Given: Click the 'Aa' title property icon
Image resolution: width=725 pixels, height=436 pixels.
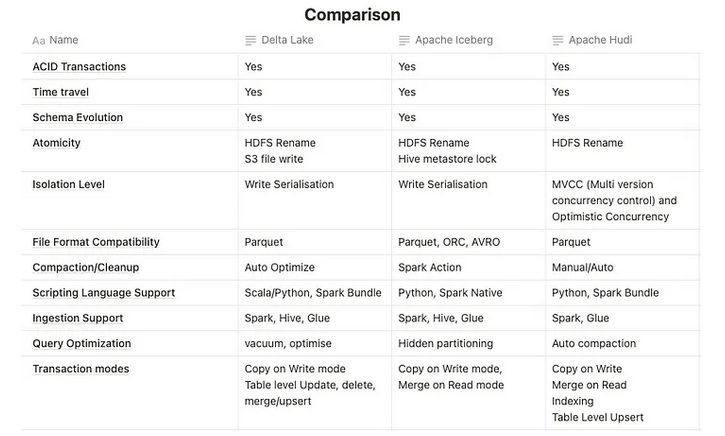Looking at the screenshot, I should 39,41.
